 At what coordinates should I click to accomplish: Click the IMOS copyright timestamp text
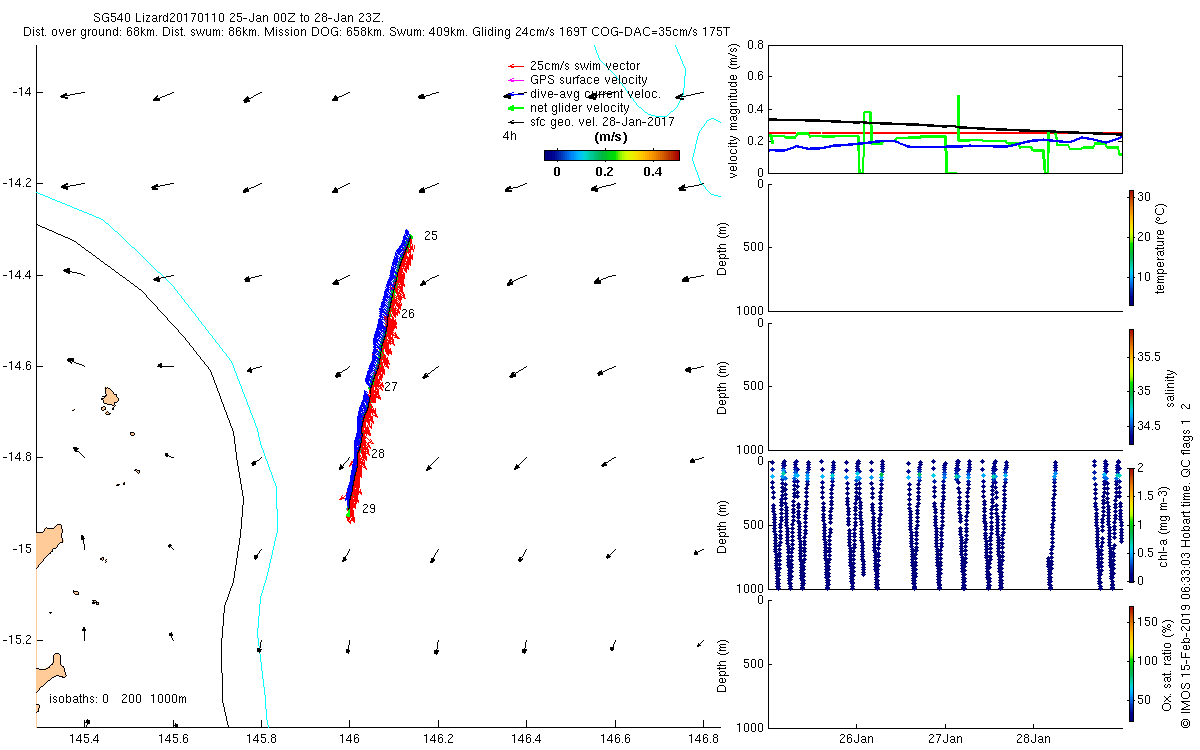[x=1186, y=565]
